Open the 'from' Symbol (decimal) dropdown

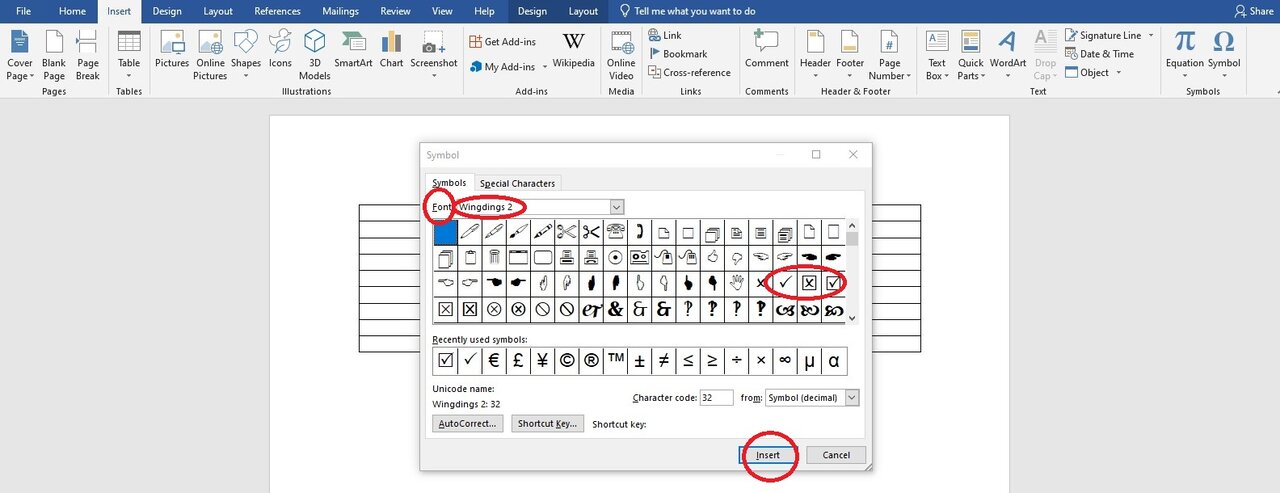[x=851, y=398]
